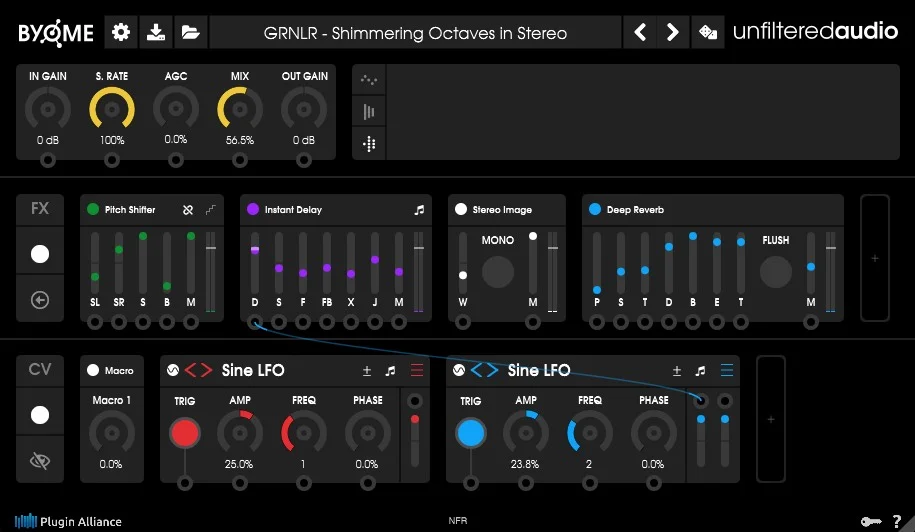915x532 pixels.
Task: Select next waveform on blue Sine LFO
Action: tap(493, 370)
